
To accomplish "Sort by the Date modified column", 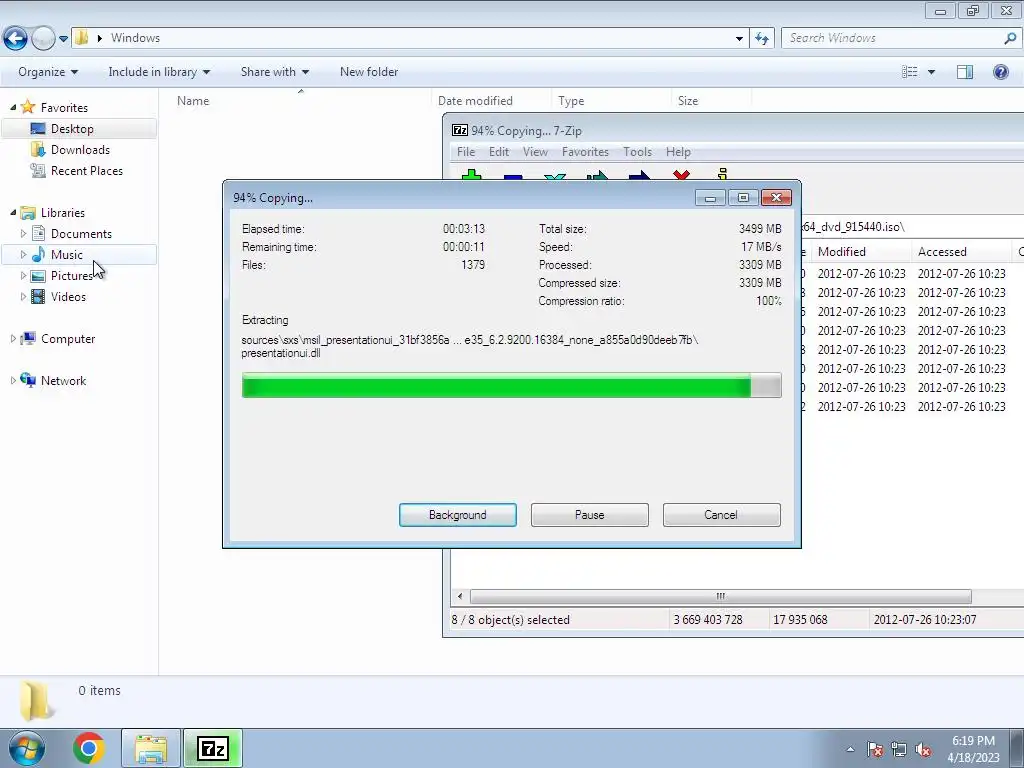I will 475,101.
